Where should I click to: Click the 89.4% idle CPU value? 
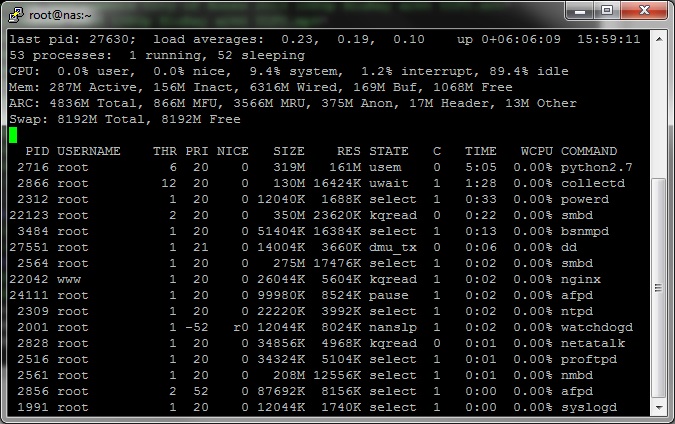click(x=529, y=71)
